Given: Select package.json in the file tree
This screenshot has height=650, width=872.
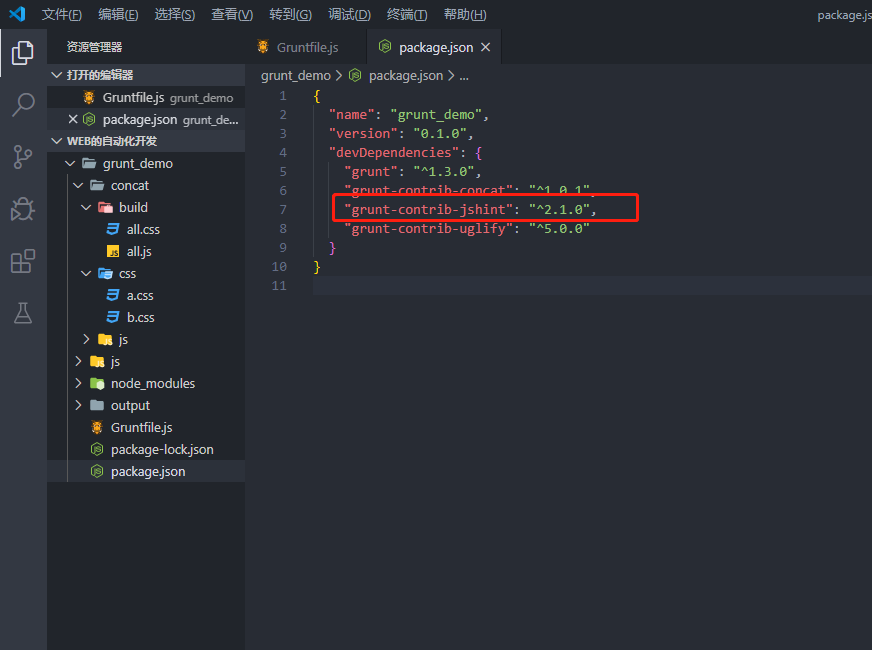Looking at the screenshot, I should [146, 471].
